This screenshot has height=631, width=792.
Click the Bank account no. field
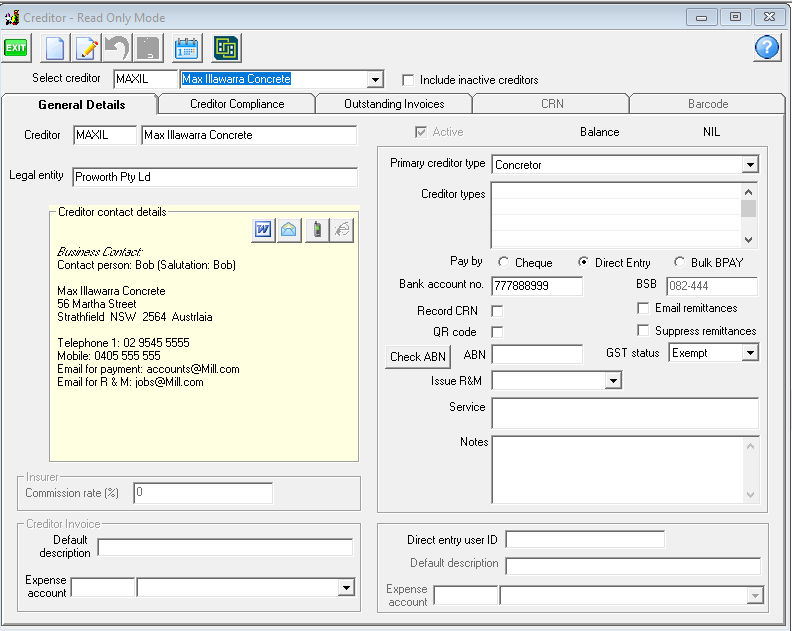coord(537,287)
